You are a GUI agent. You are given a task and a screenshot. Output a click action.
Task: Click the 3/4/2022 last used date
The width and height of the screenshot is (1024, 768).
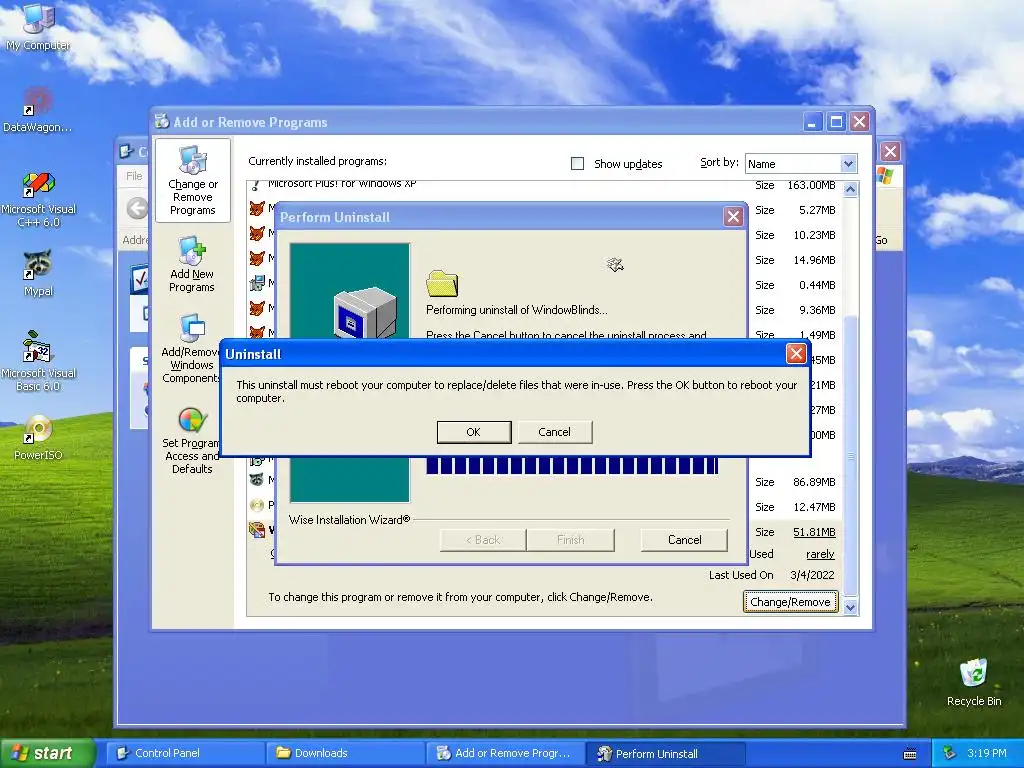point(812,575)
